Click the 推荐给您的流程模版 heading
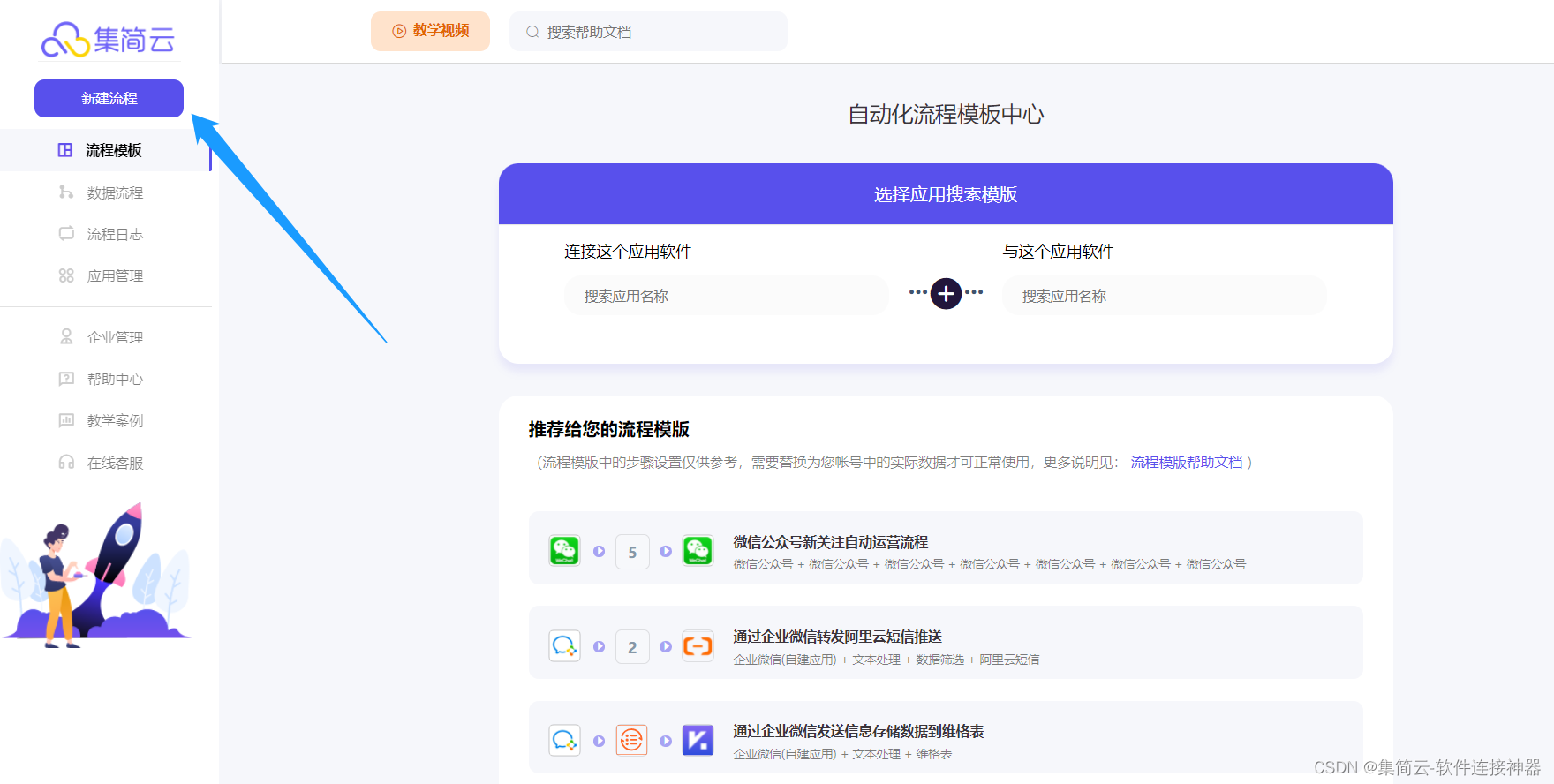 click(608, 429)
